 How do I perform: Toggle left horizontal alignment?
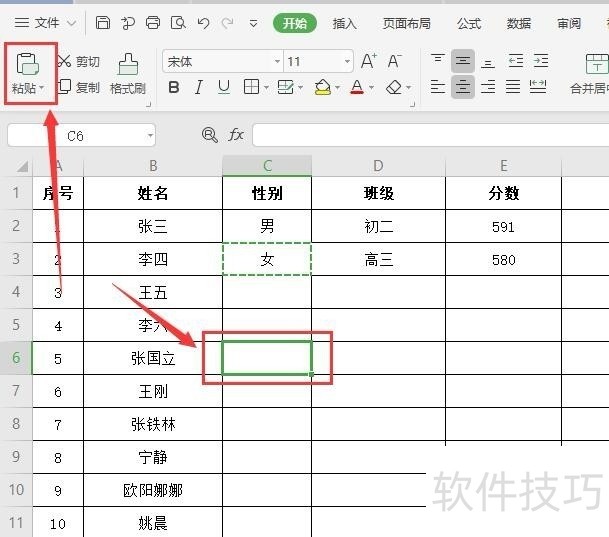(438, 87)
